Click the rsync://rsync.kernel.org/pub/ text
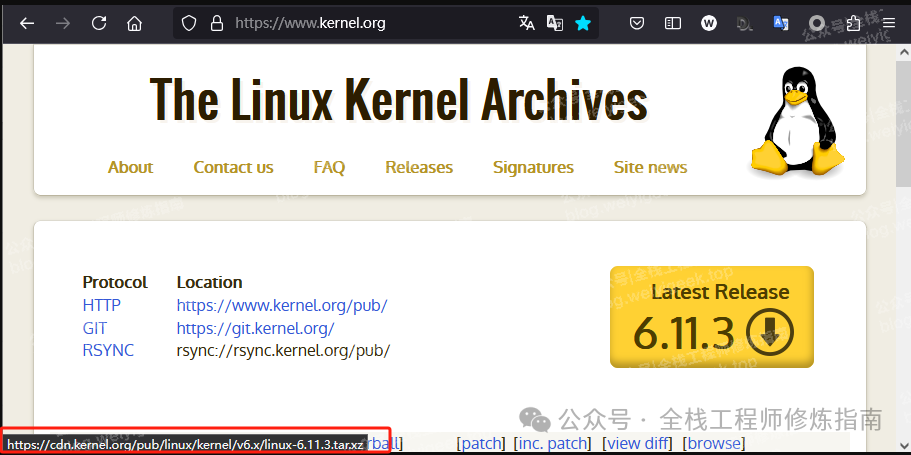This screenshot has width=911, height=455. [284, 350]
